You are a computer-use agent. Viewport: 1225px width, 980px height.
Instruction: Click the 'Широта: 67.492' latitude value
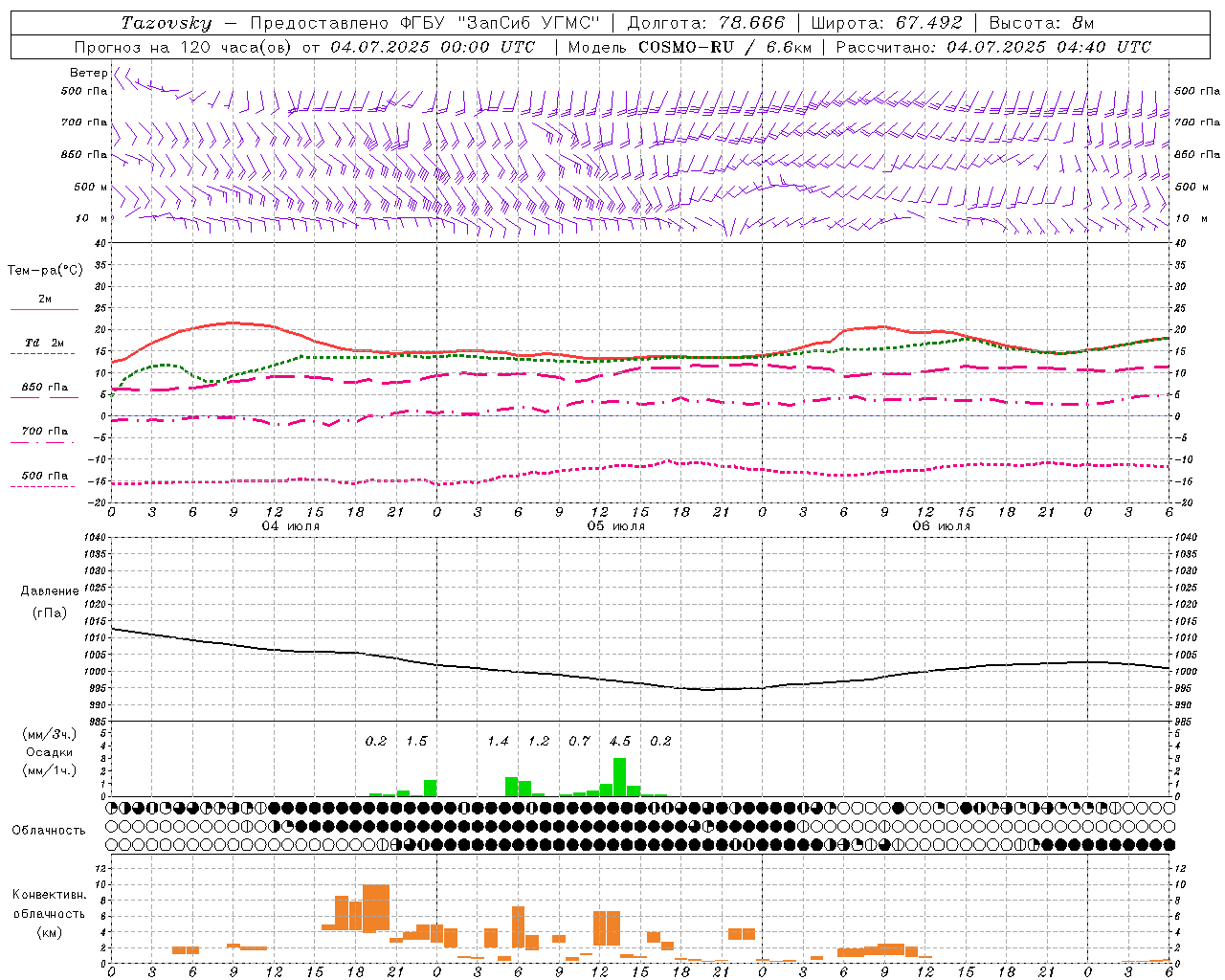(x=886, y=23)
